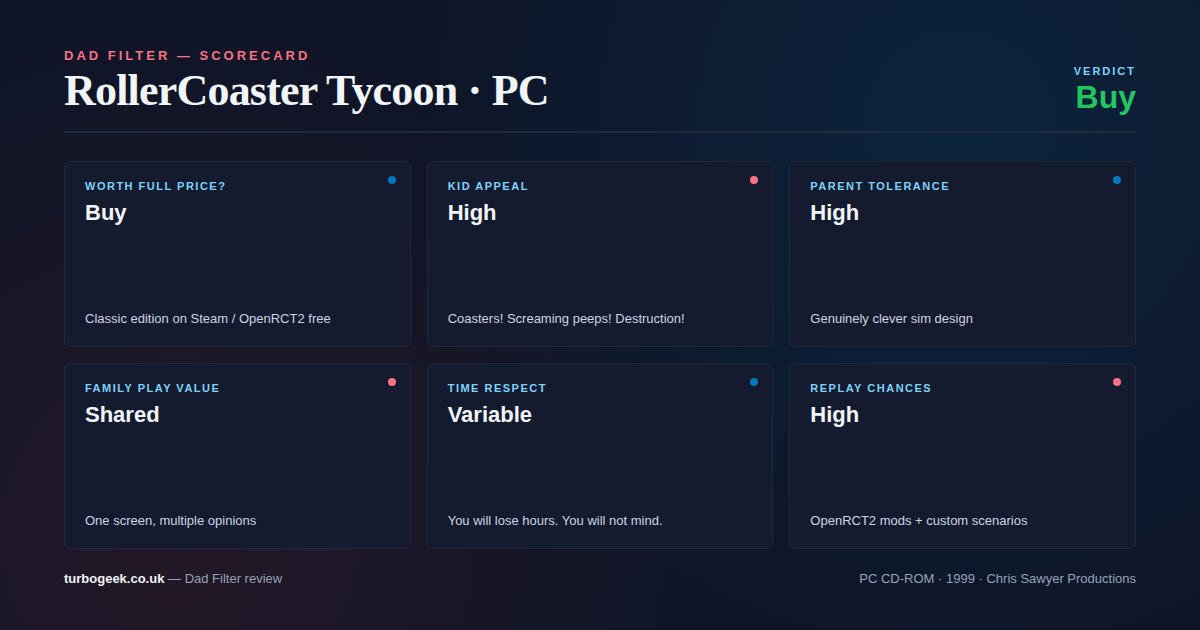Image resolution: width=1200 pixels, height=630 pixels.
Task: Click 'PC CD-ROM · 1999 · Chris Sawyer Productions'
Action: coord(997,578)
